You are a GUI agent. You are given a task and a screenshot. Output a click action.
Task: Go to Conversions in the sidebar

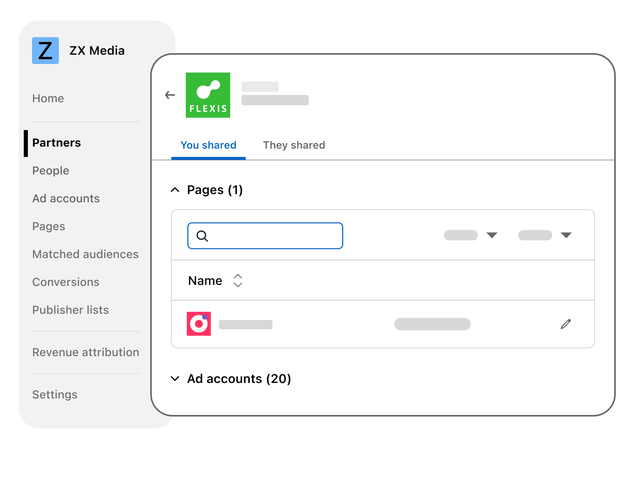66,282
